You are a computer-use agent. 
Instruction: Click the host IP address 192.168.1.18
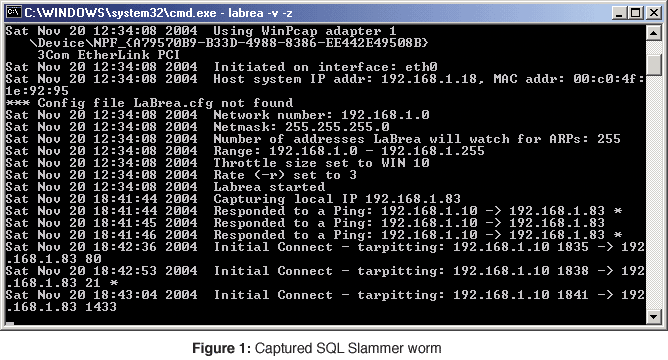429,79
